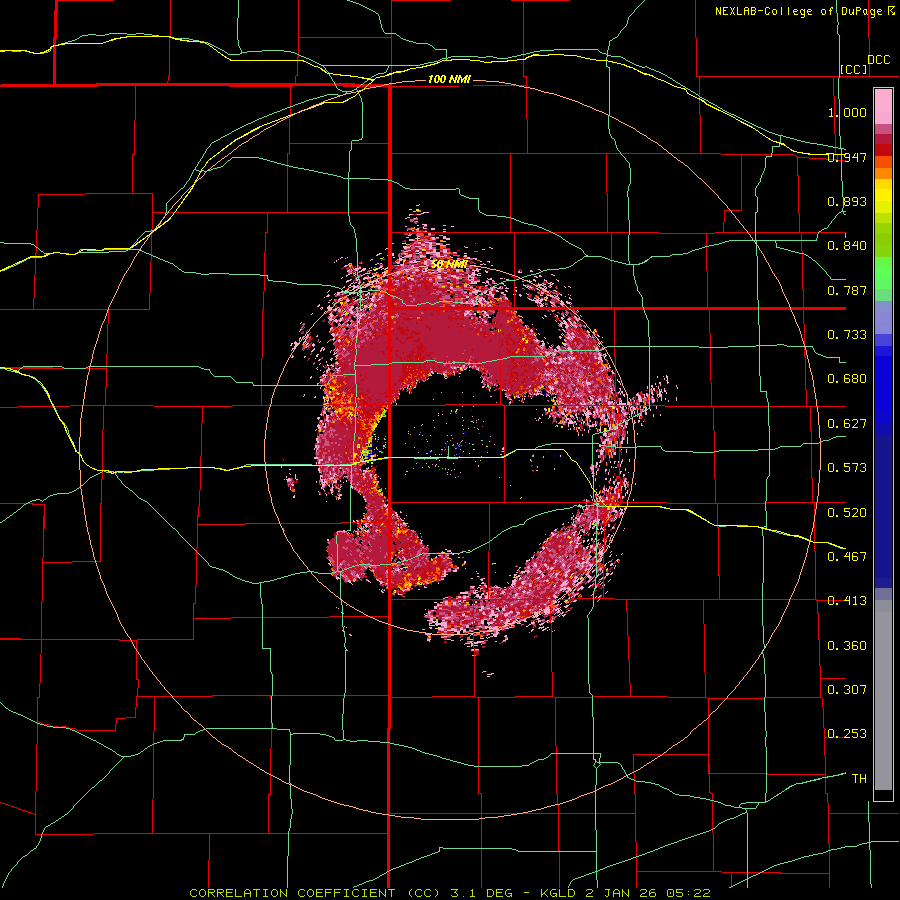This screenshot has height=900, width=900.
Task: Select the 0.413 scale value
Action: click(847, 601)
